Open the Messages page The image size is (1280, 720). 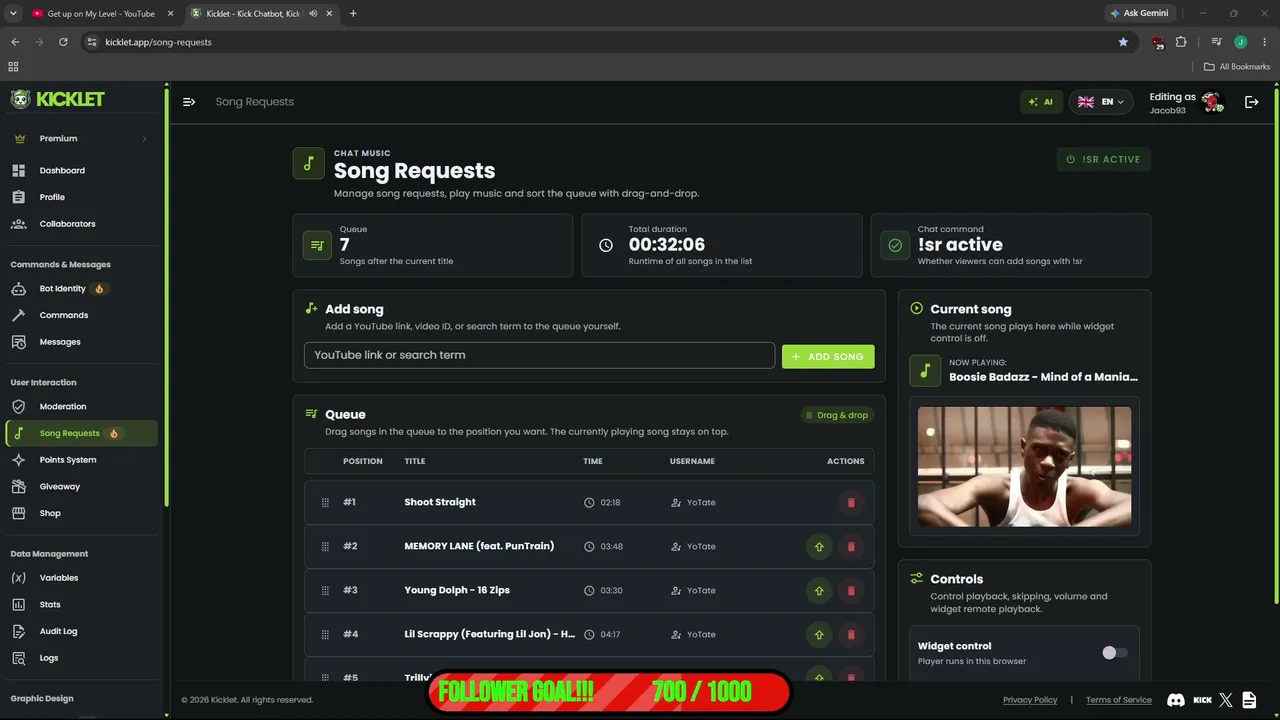[x=60, y=342]
